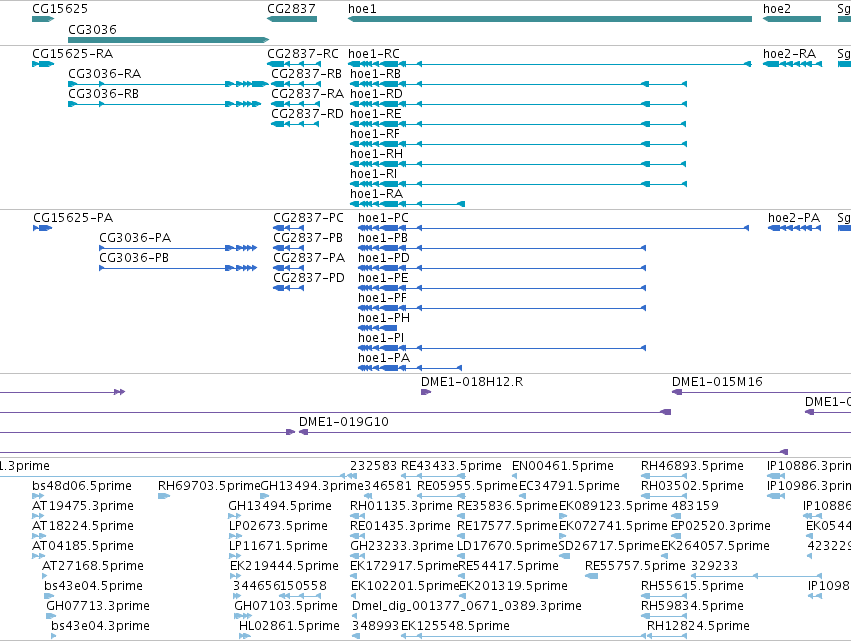Click the CG2837-PA protein label
851x641 pixels.
click(x=309, y=258)
